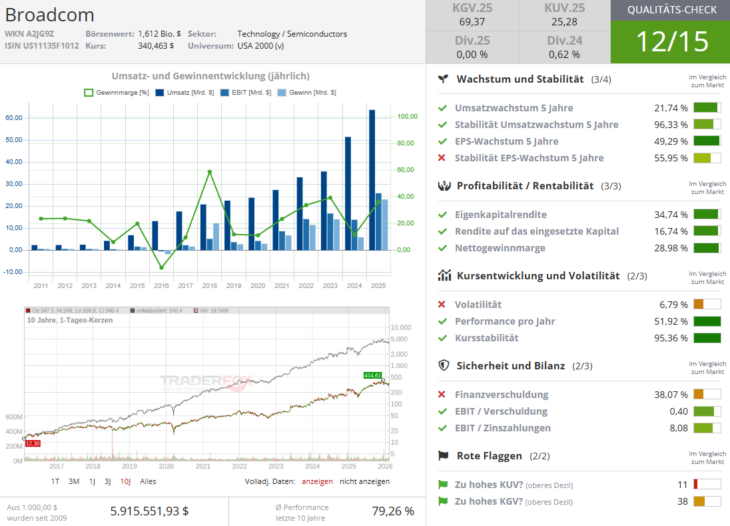Click the green checkmark beside Eigenkapitalrendite

(x=442, y=214)
